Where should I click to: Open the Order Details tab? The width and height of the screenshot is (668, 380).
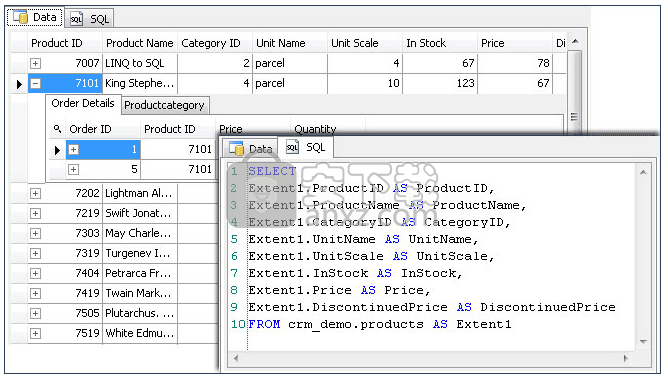point(83,104)
